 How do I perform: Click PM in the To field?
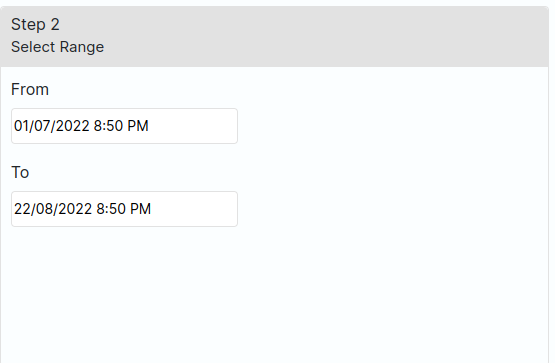pyautogui.click(x=138, y=209)
